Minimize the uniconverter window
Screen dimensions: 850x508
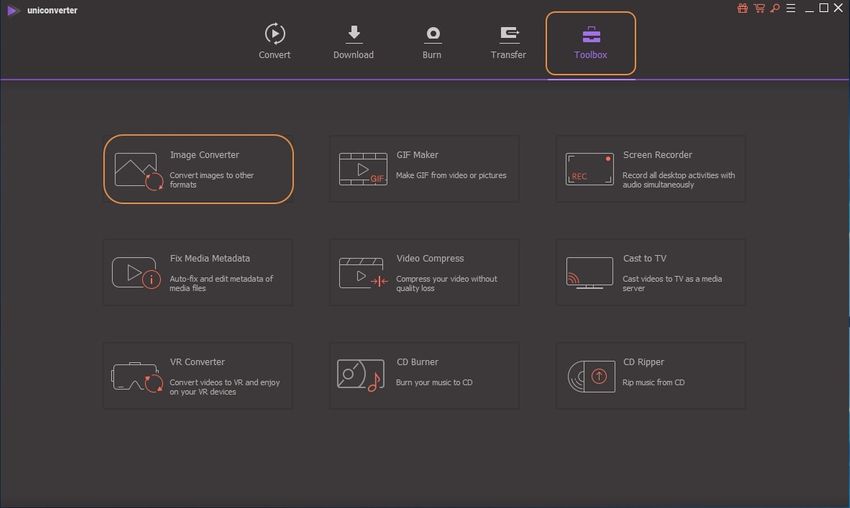[807, 8]
